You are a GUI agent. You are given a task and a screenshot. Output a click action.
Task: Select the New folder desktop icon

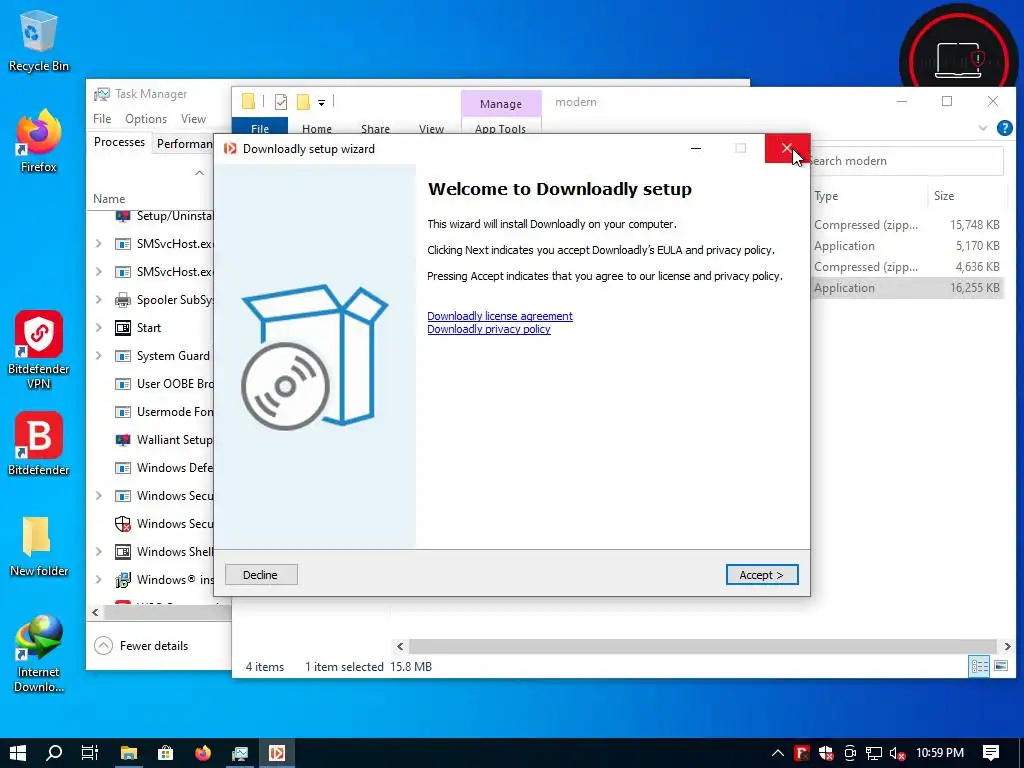pos(39,546)
